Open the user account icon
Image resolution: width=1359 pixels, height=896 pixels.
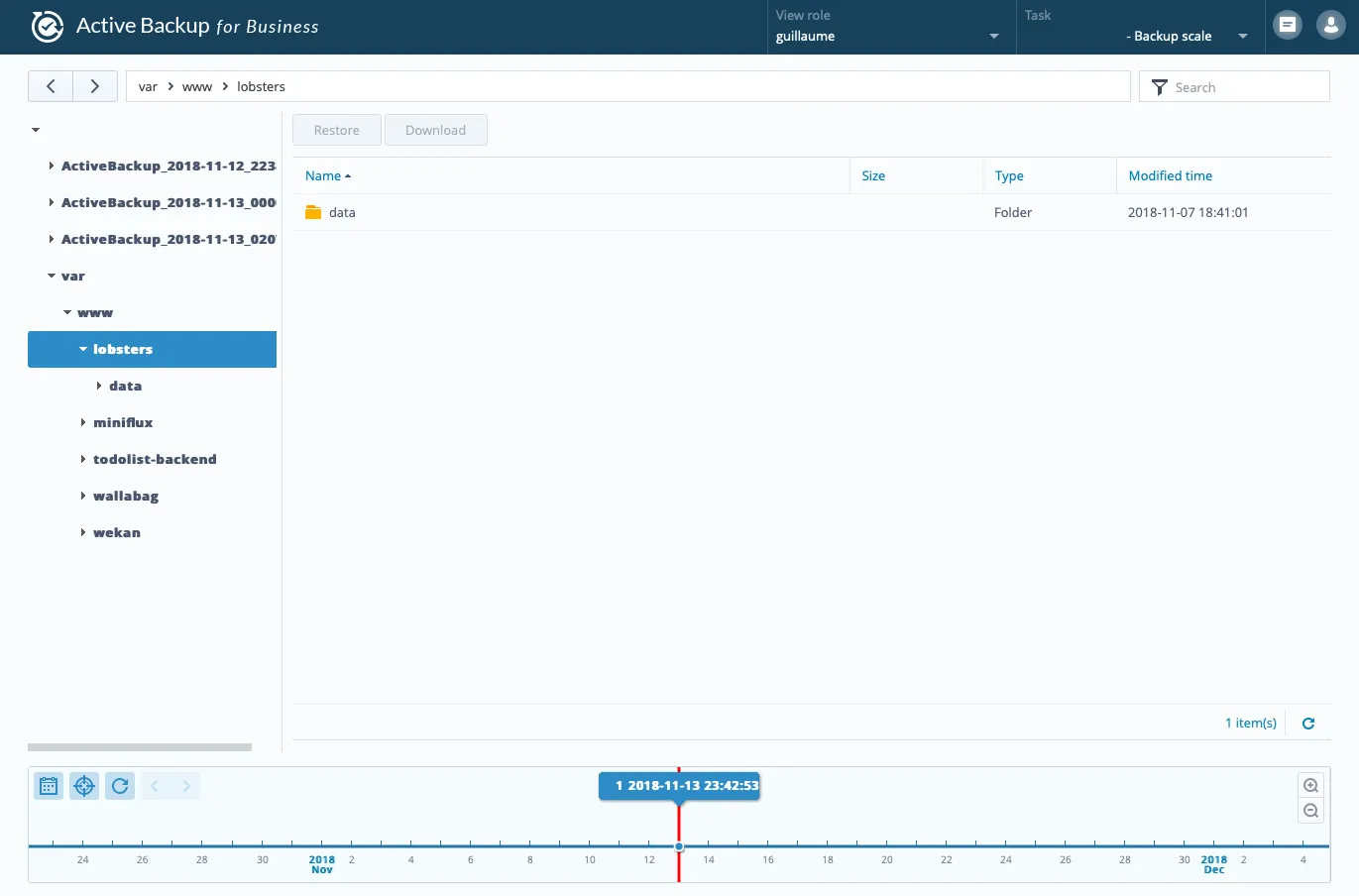point(1330,26)
